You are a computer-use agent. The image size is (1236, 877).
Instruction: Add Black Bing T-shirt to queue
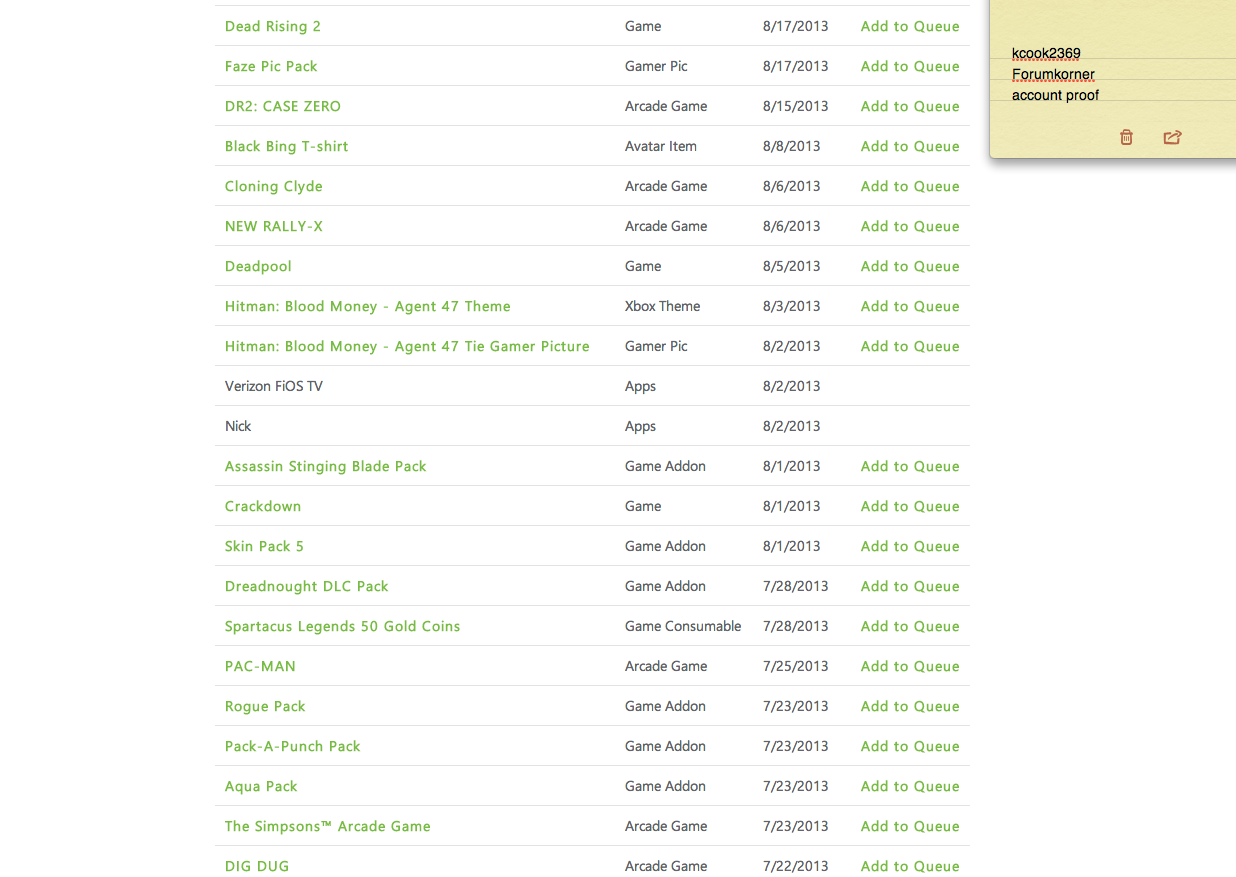click(x=910, y=146)
